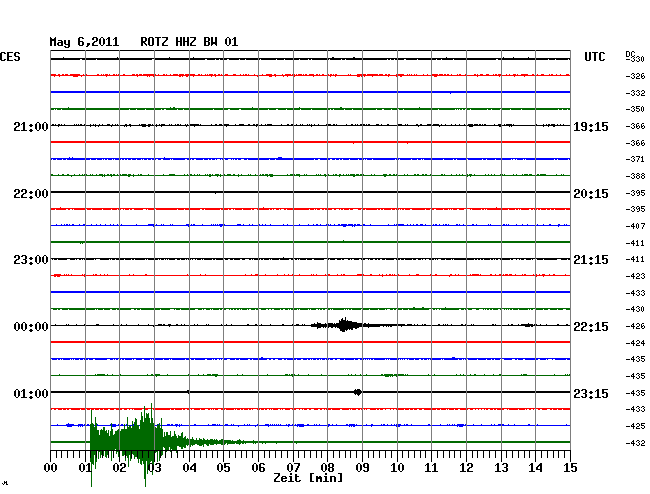Image resolution: width=650 pixels, height=494 pixels.
Task: Click minute label 08 on the time axis
Action: 327,467
